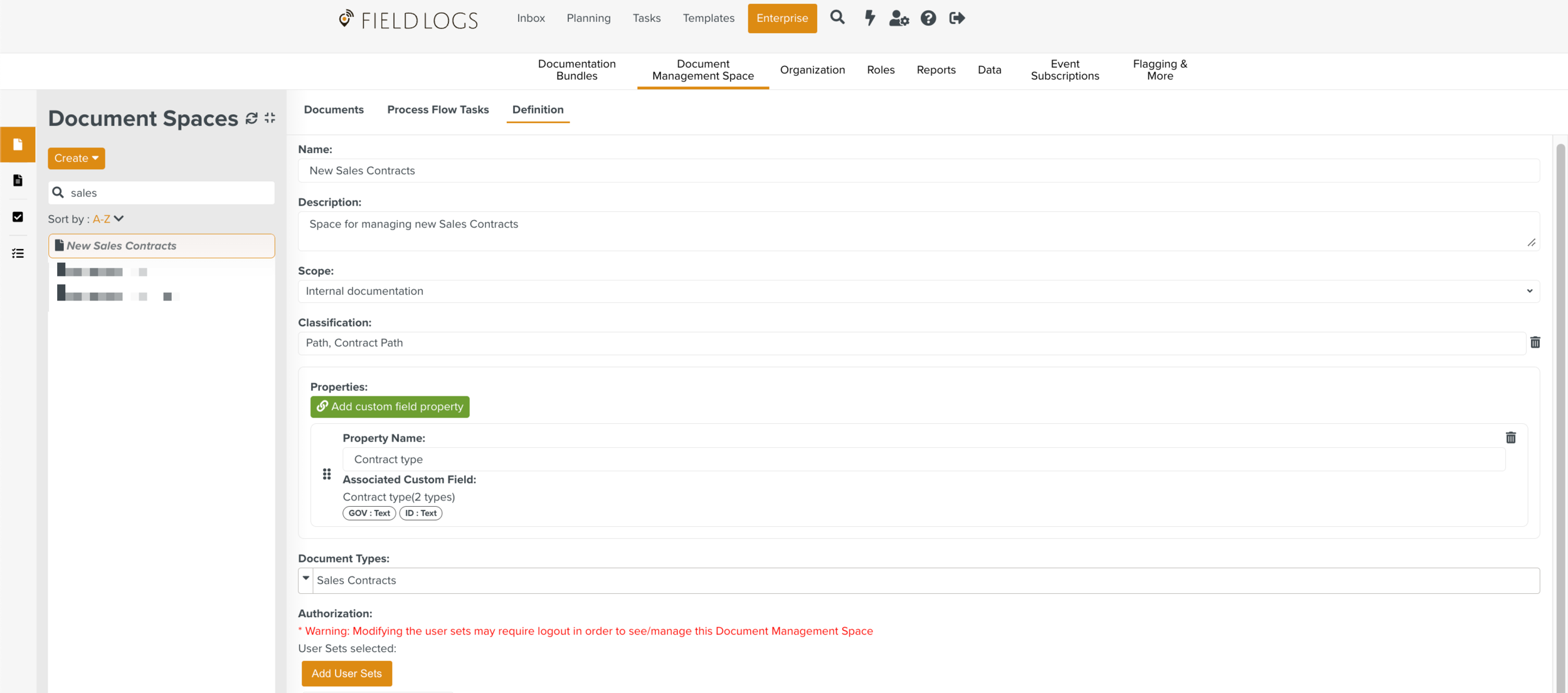1568x693 pixels.
Task: Expand the Document Types dropdown arrow
Action: pos(306,579)
